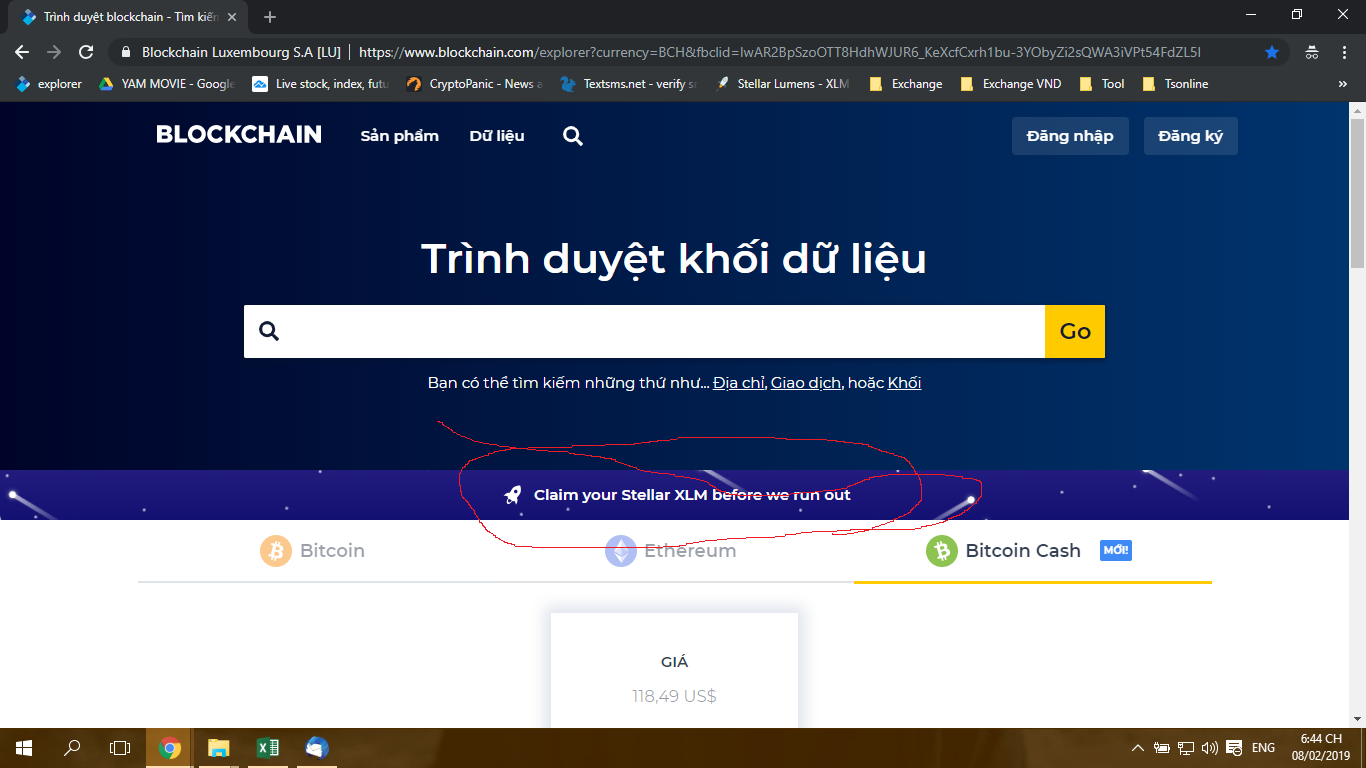The image size is (1366, 768).
Task: Click the 118,49 US$ price value
Action: pyautogui.click(x=674, y=696)
